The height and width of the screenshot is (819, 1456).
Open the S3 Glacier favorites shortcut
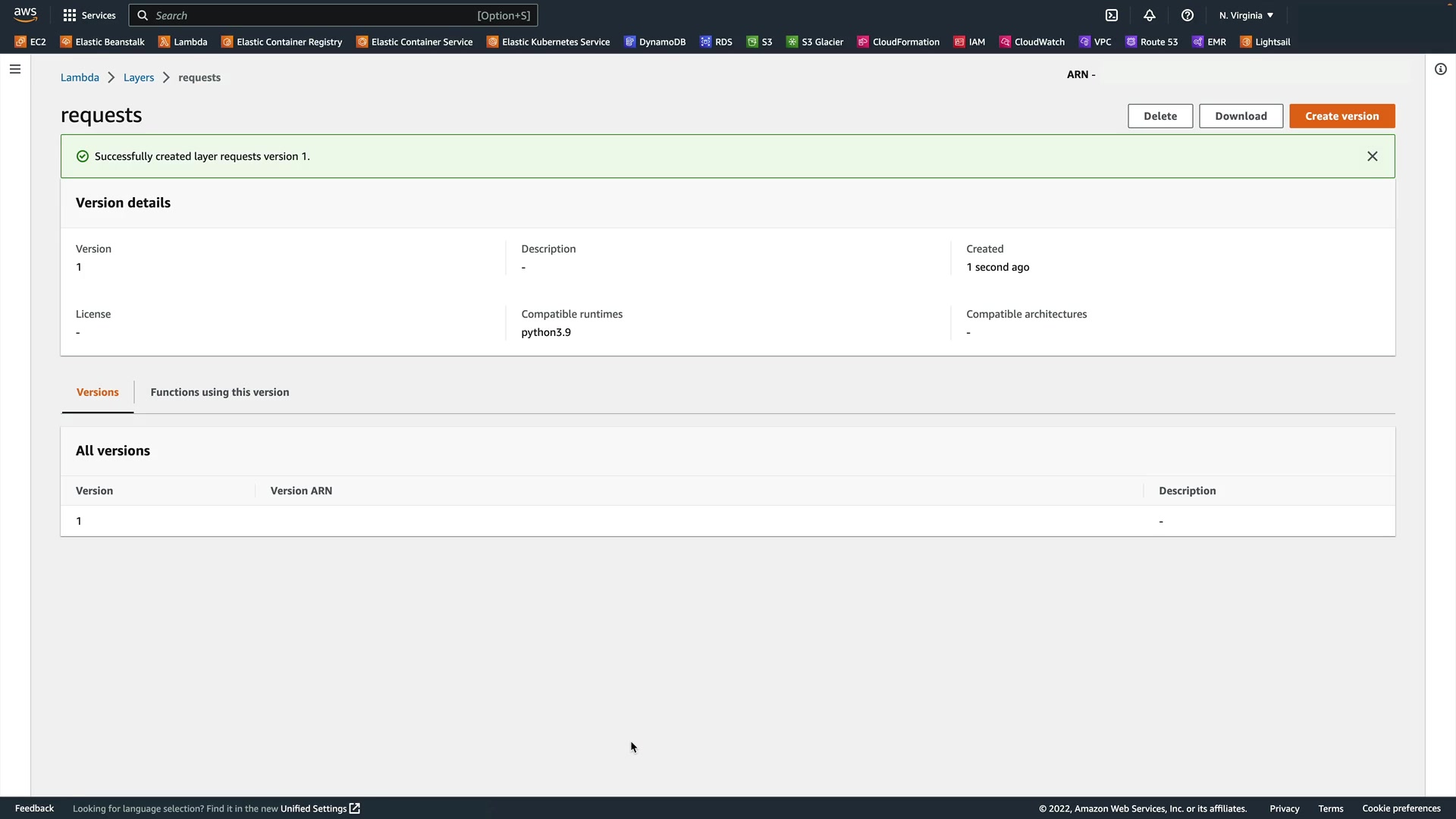click(814, 42)
